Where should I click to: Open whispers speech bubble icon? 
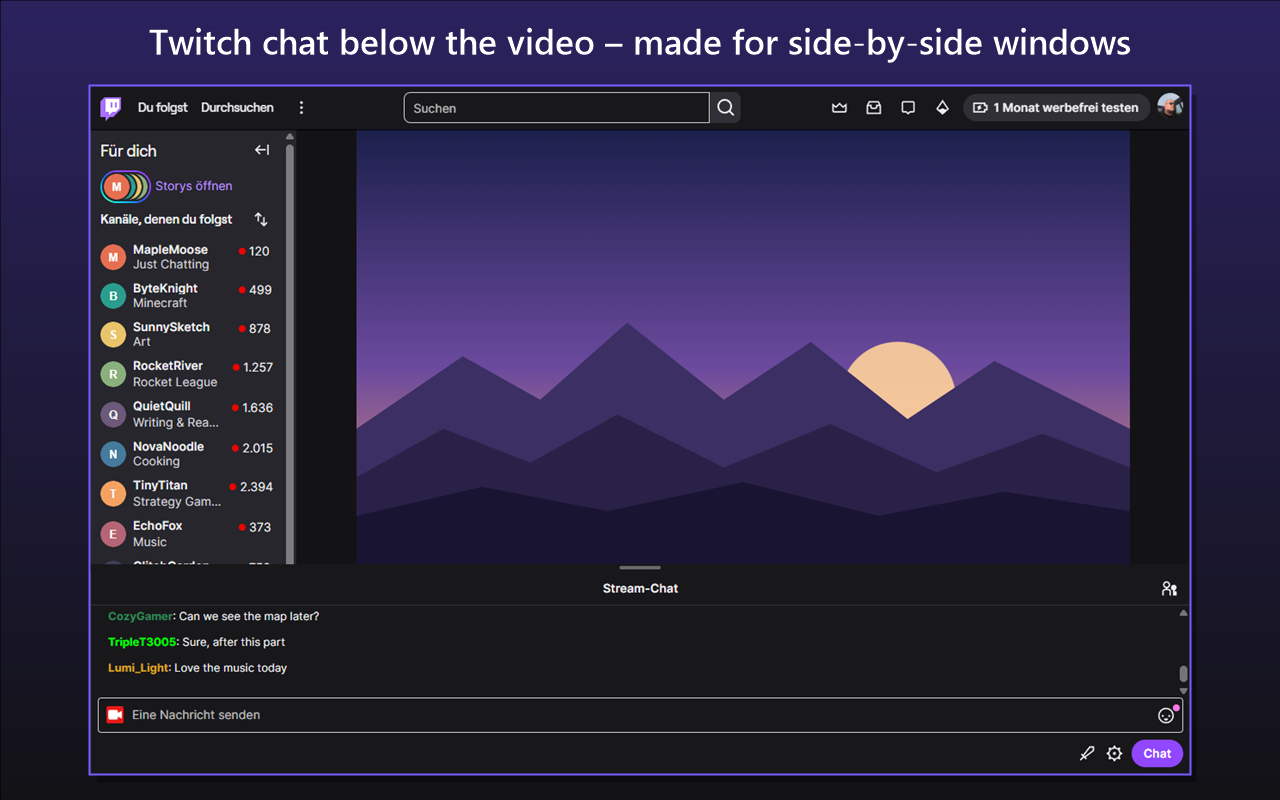click(908, 108)
